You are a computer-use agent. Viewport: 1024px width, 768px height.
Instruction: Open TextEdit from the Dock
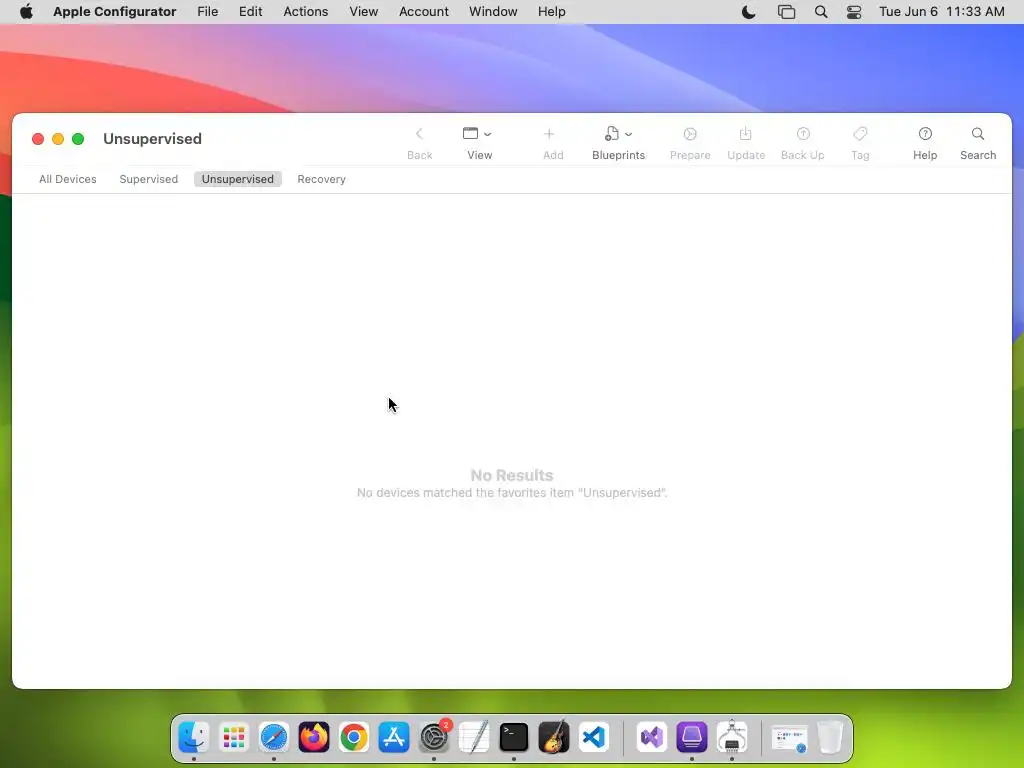[x=474, y=737]
